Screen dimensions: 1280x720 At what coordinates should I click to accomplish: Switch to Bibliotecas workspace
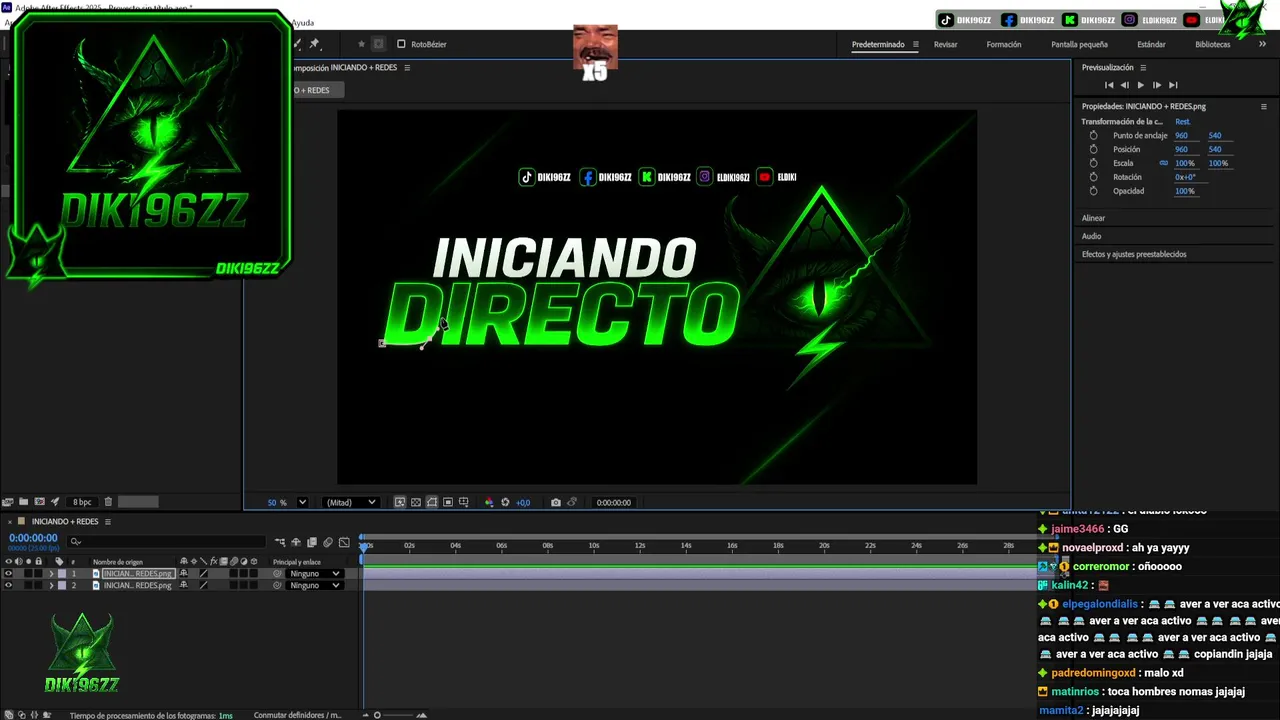(1212, 44)
